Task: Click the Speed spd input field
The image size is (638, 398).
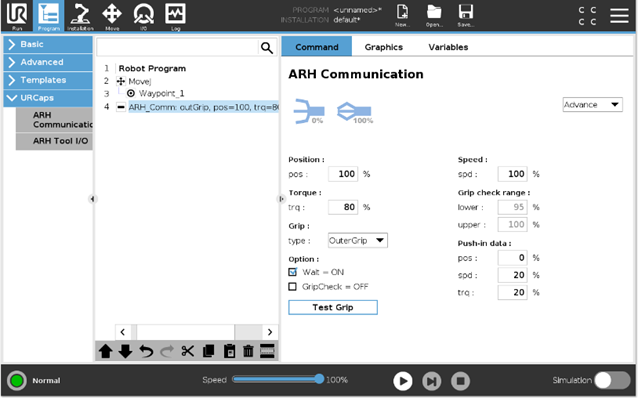Action: point(512,174)
